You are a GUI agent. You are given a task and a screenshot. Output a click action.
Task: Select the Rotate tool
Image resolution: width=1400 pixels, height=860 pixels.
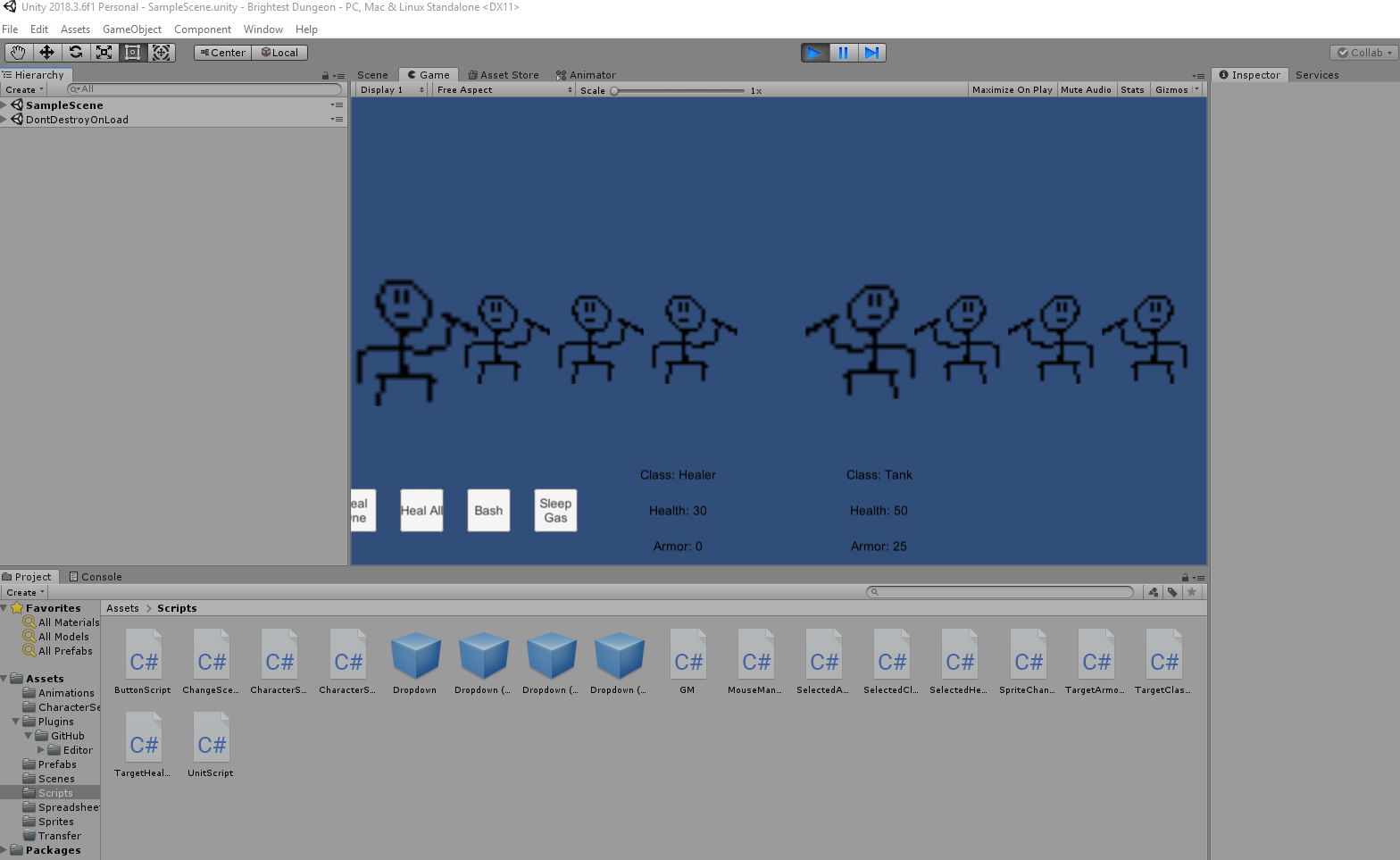pyautogui.click(x=76, y=53)
